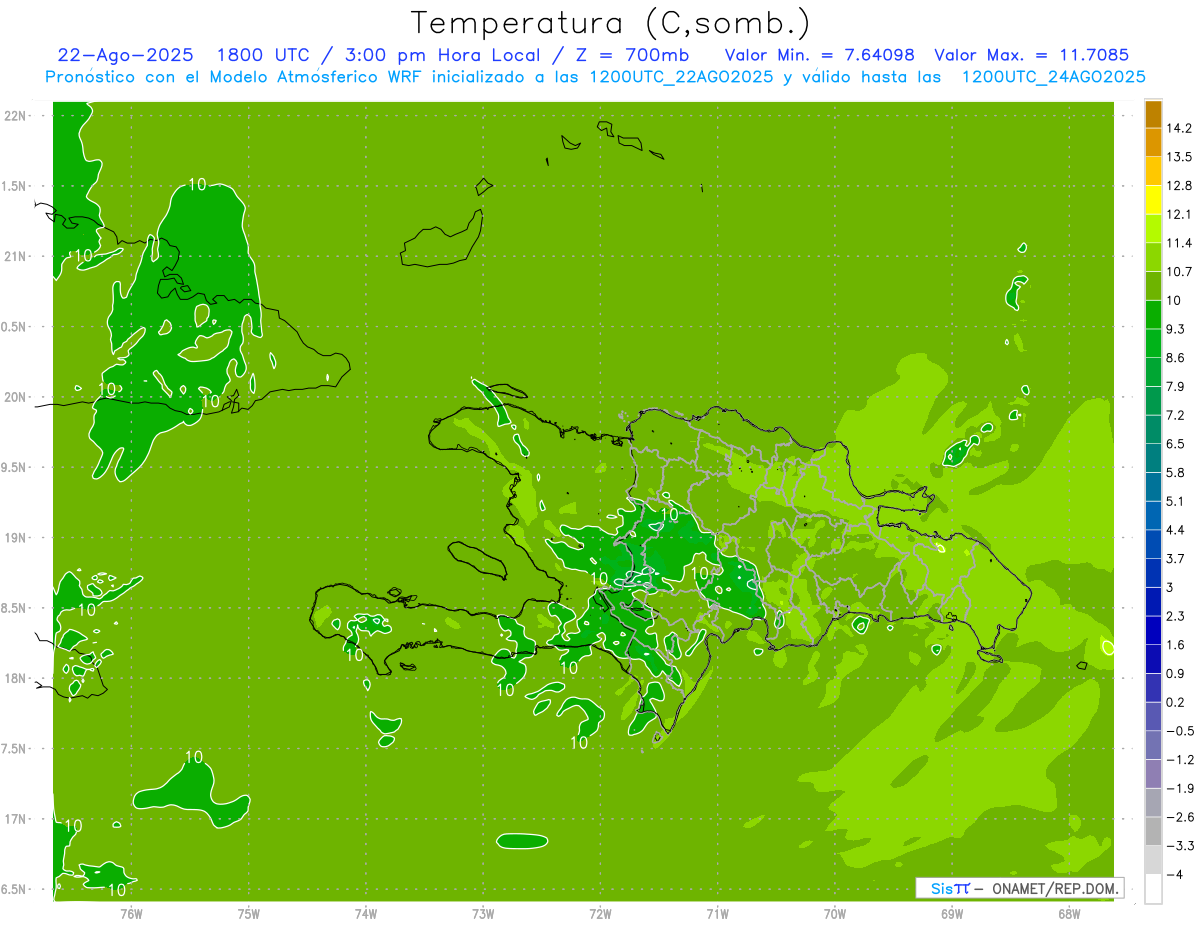Viewport: 1200px width, 927px height.
Task: Click the "12.8" color scale label
Action: (1180, 186)
